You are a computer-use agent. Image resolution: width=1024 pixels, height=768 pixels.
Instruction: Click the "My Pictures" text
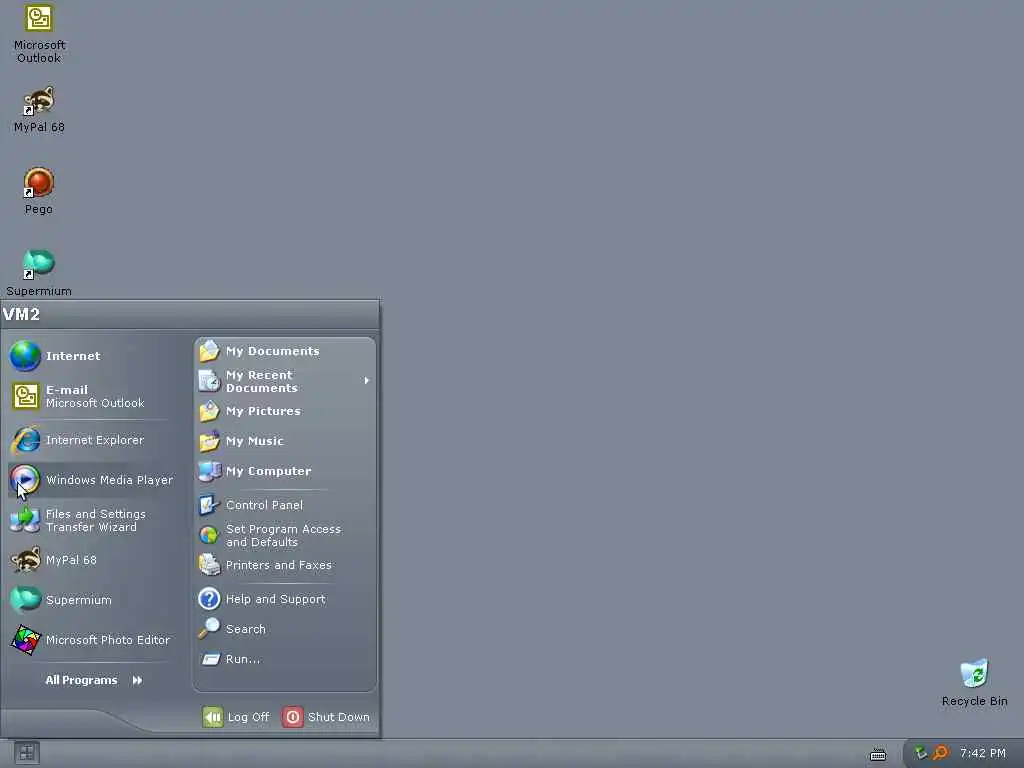point(263,411)
